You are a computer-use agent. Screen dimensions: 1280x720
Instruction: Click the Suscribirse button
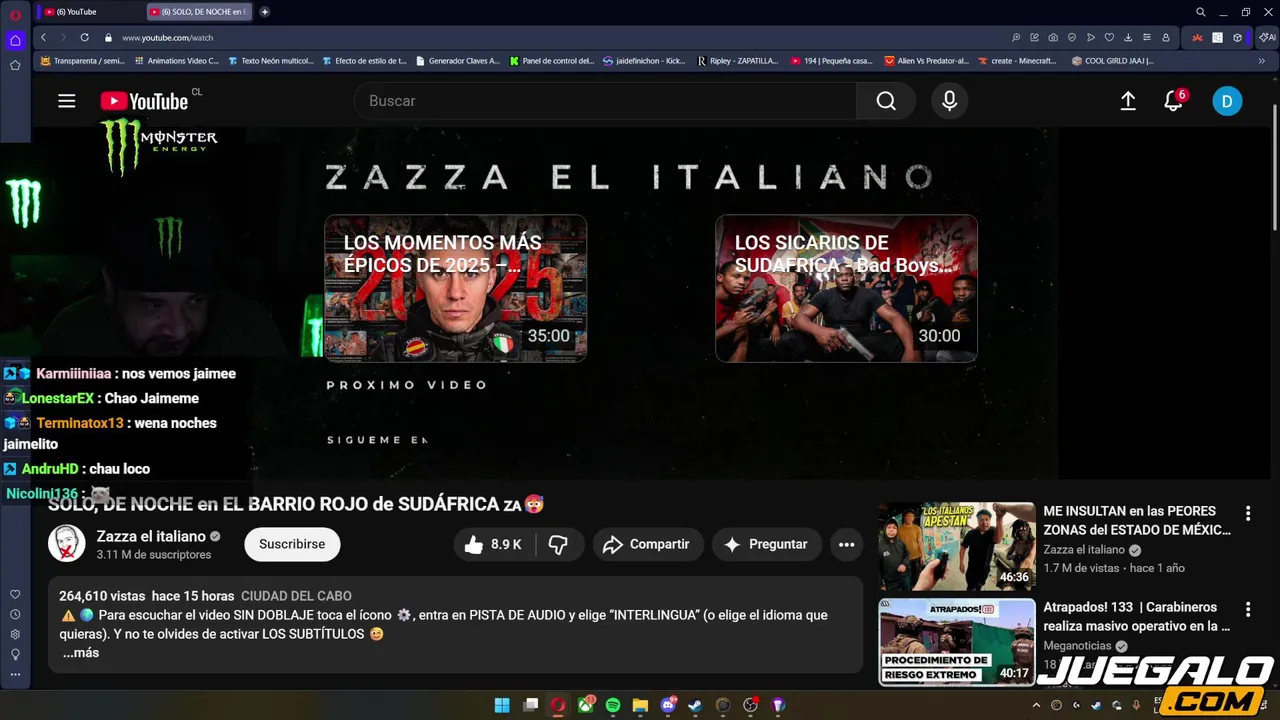(292, 544)
